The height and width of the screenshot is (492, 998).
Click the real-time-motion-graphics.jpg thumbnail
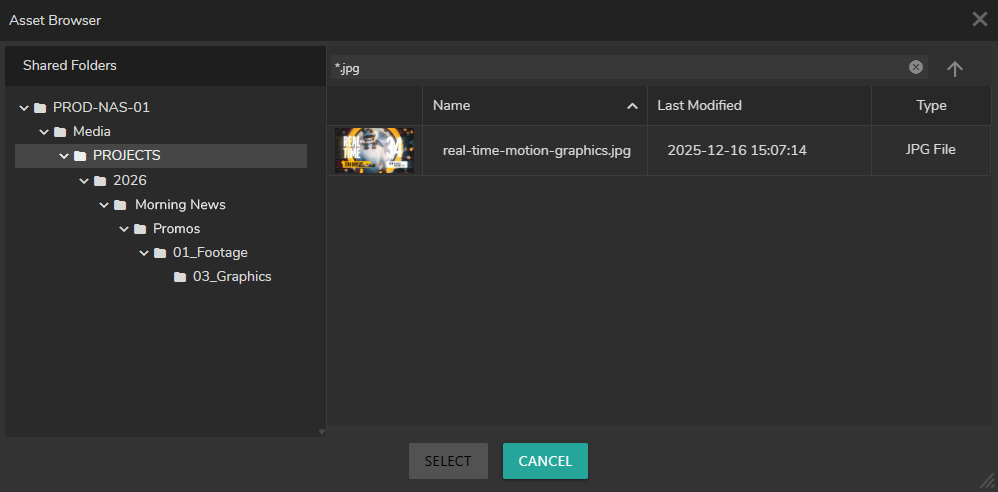[374, 150]
